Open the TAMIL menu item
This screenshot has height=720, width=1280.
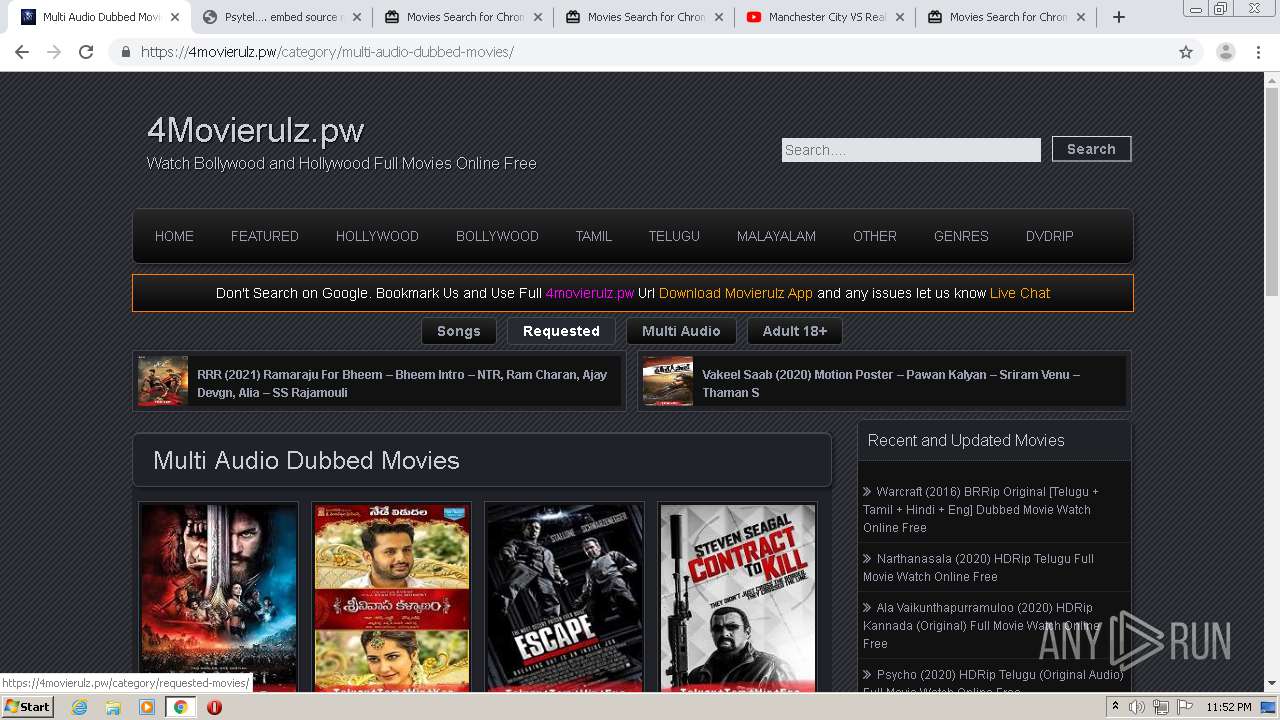point(593,236)
